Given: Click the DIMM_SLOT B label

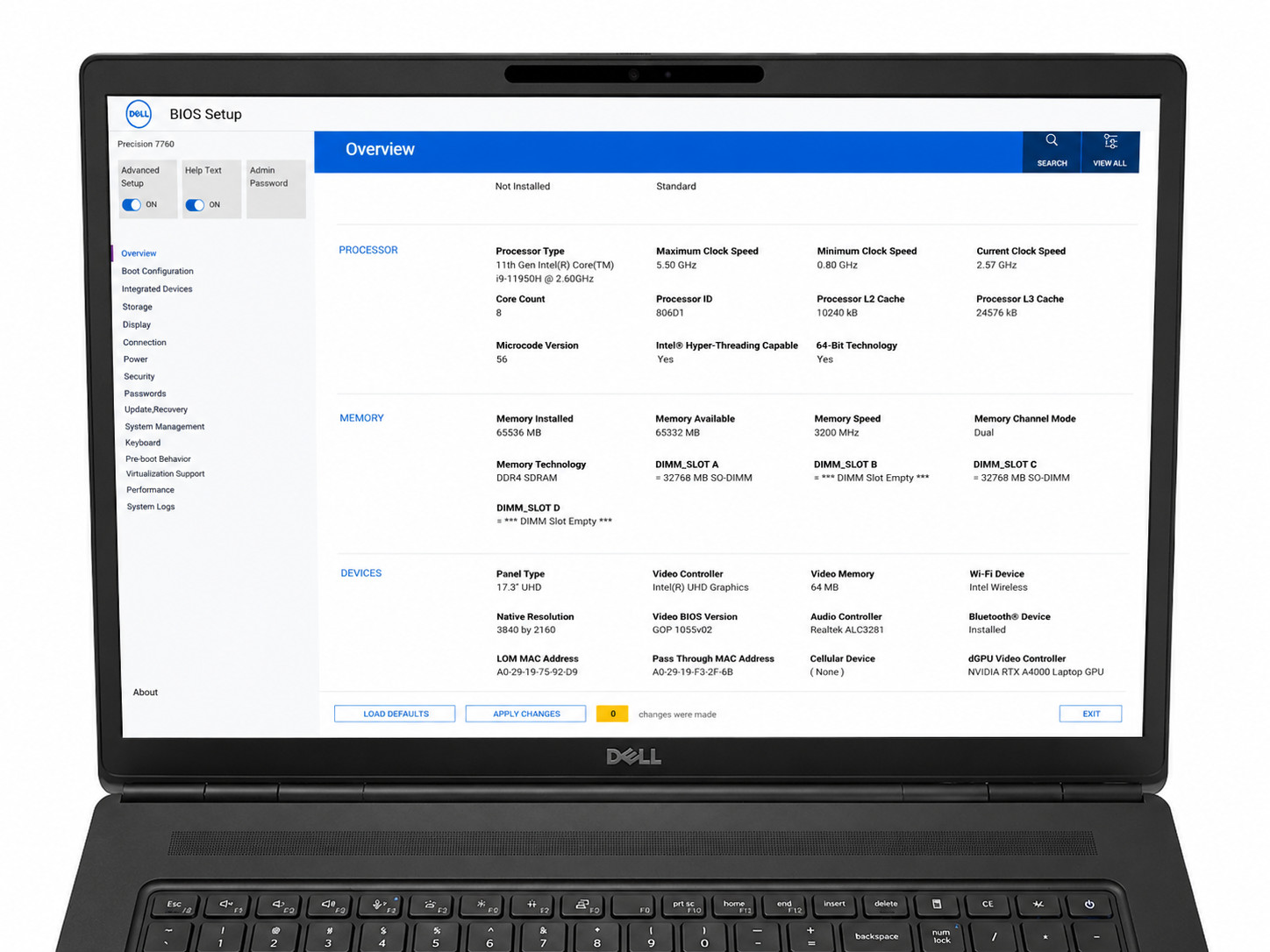Looking at the screenshot, I should click(845, 465).
